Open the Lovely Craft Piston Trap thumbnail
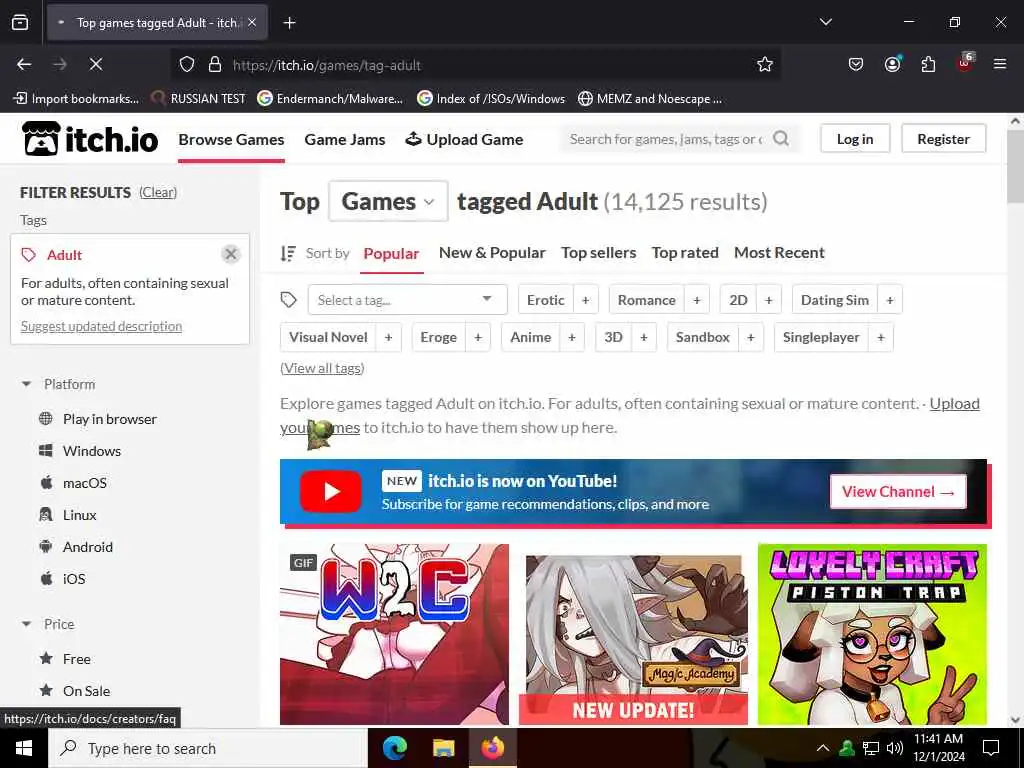This screenshot has width=1024, height=768. [872, 634]
